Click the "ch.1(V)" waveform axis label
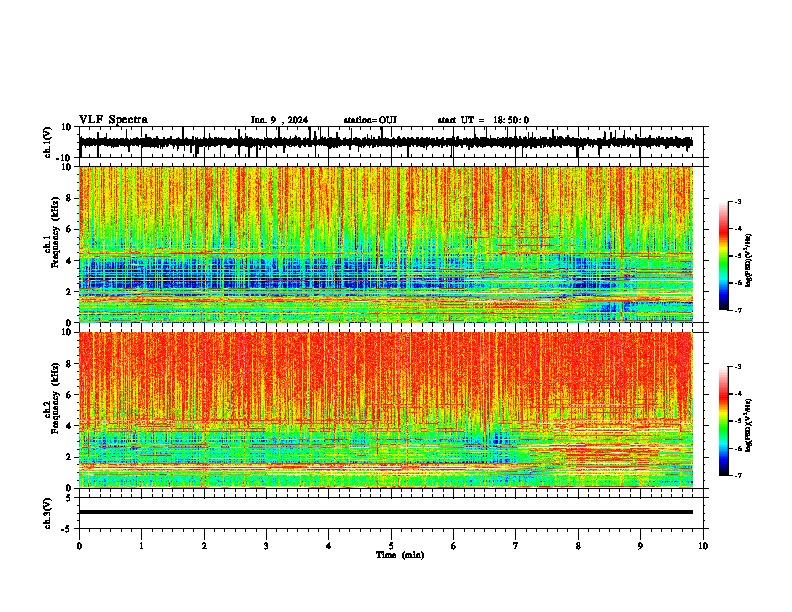792x612 pixels. pyautogui.click(x=48, y=142)
